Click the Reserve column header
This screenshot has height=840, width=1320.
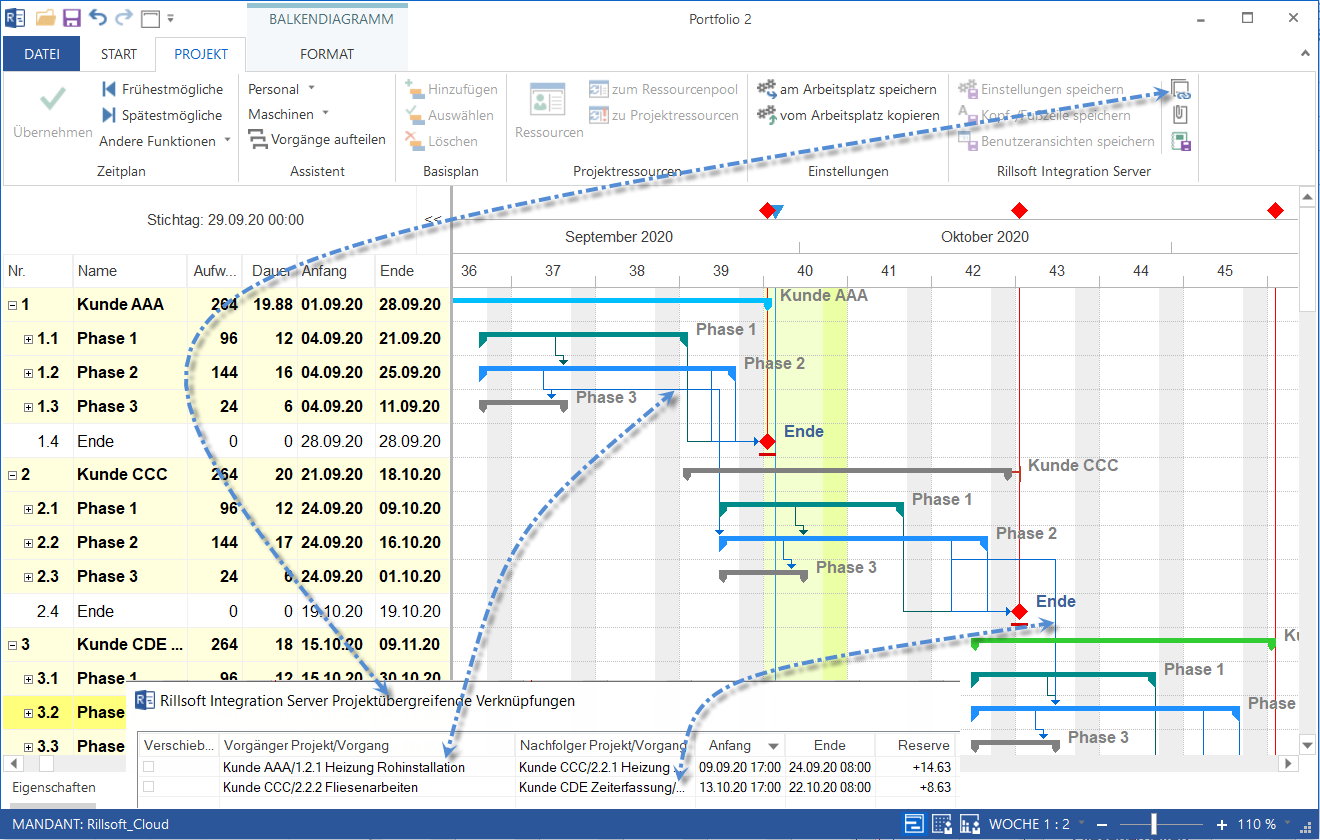(916, 745)
